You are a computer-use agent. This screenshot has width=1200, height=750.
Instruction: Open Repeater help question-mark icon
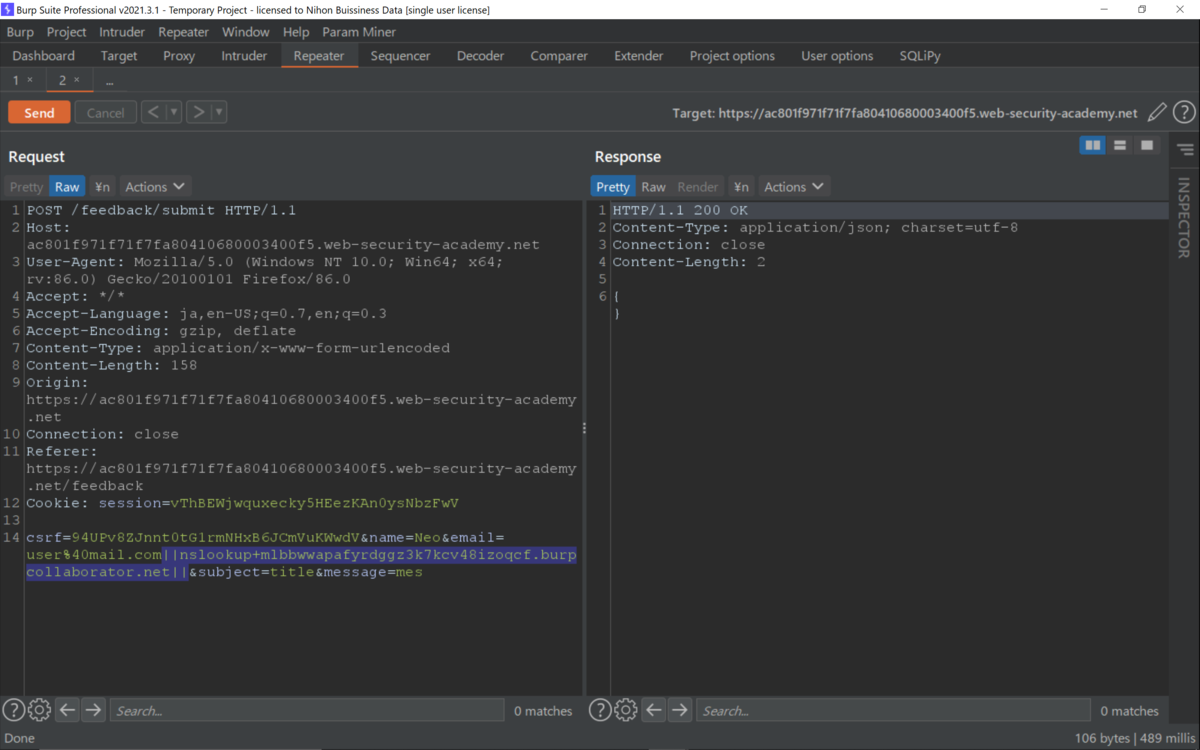click(x=1184, y=113)
